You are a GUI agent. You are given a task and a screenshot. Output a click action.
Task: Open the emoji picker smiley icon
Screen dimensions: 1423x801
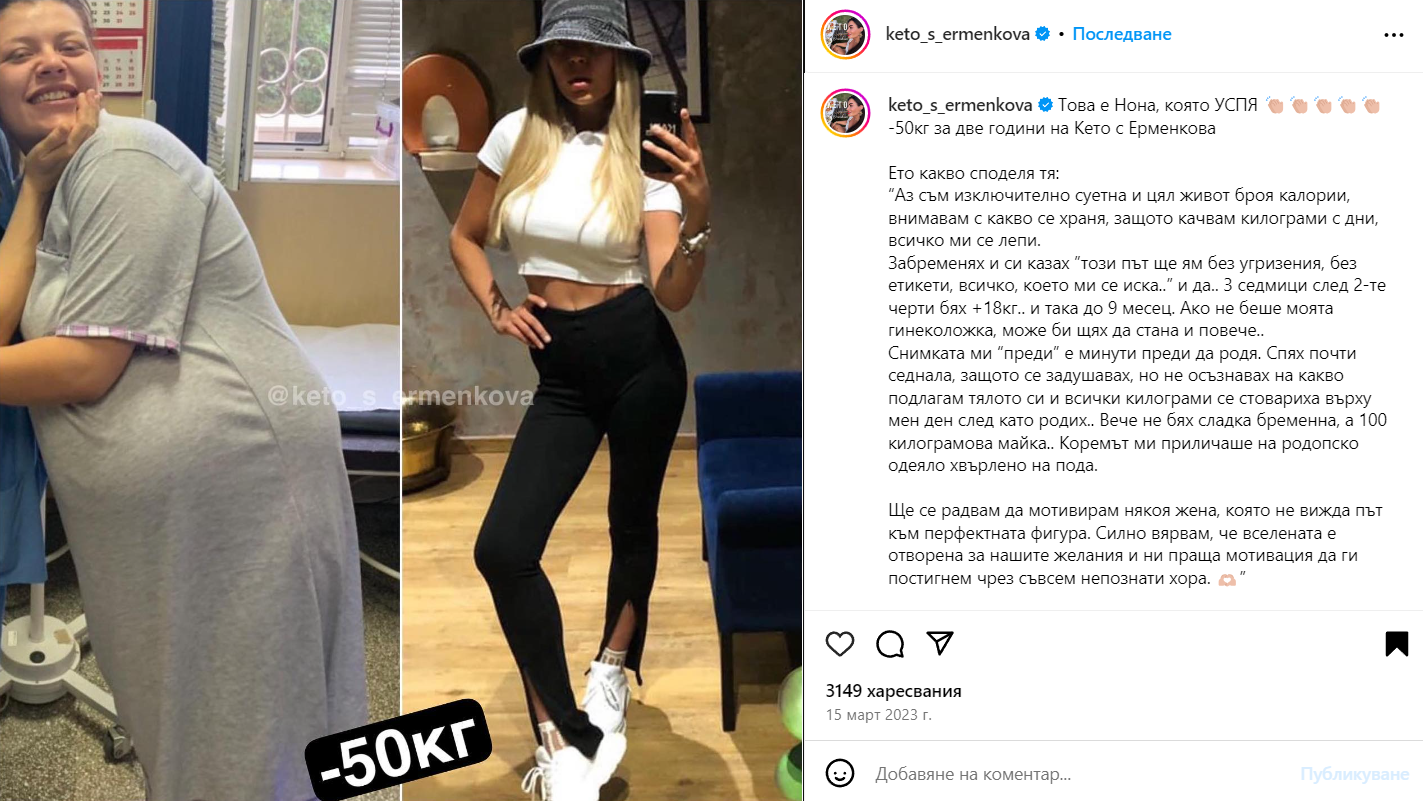tap(840, 773)
